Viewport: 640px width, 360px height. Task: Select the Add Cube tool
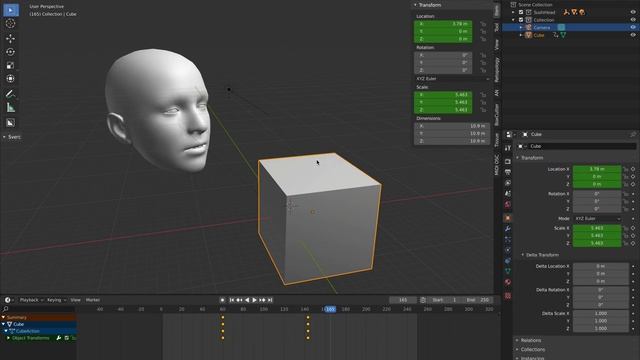[x=11, y=122]
